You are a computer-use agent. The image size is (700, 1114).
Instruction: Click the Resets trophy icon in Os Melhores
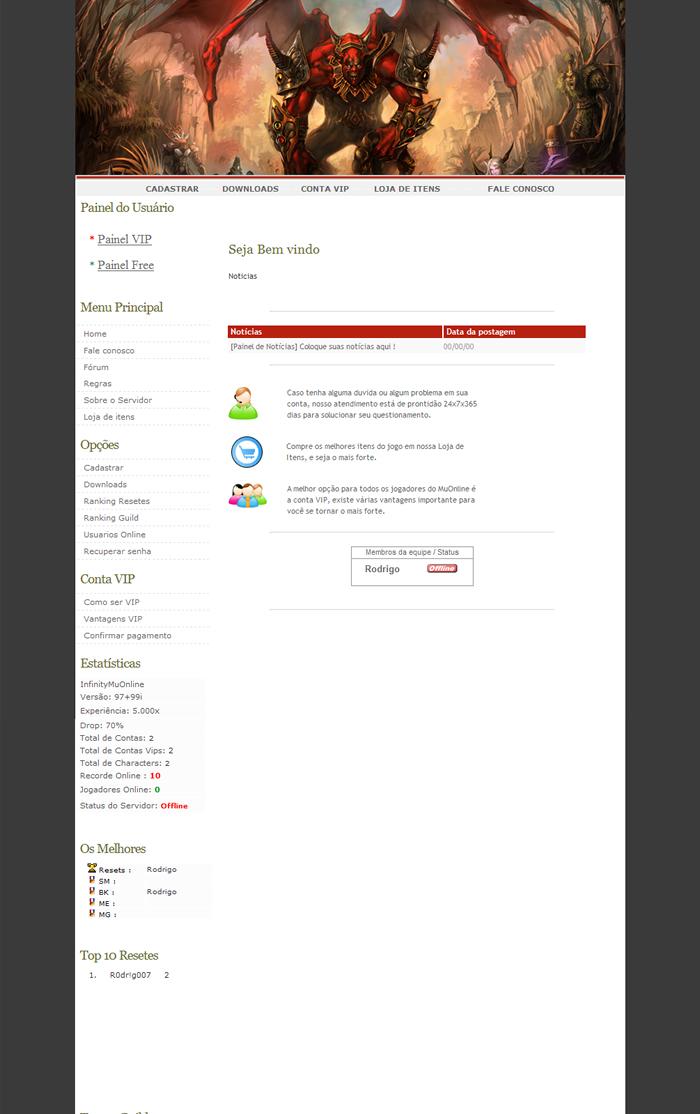tap(92, 868)
